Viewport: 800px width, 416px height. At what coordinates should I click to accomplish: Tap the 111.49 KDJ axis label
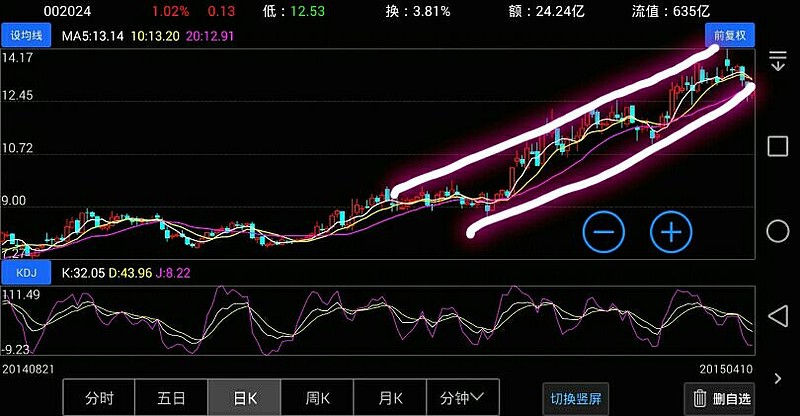tap(21, 295)
